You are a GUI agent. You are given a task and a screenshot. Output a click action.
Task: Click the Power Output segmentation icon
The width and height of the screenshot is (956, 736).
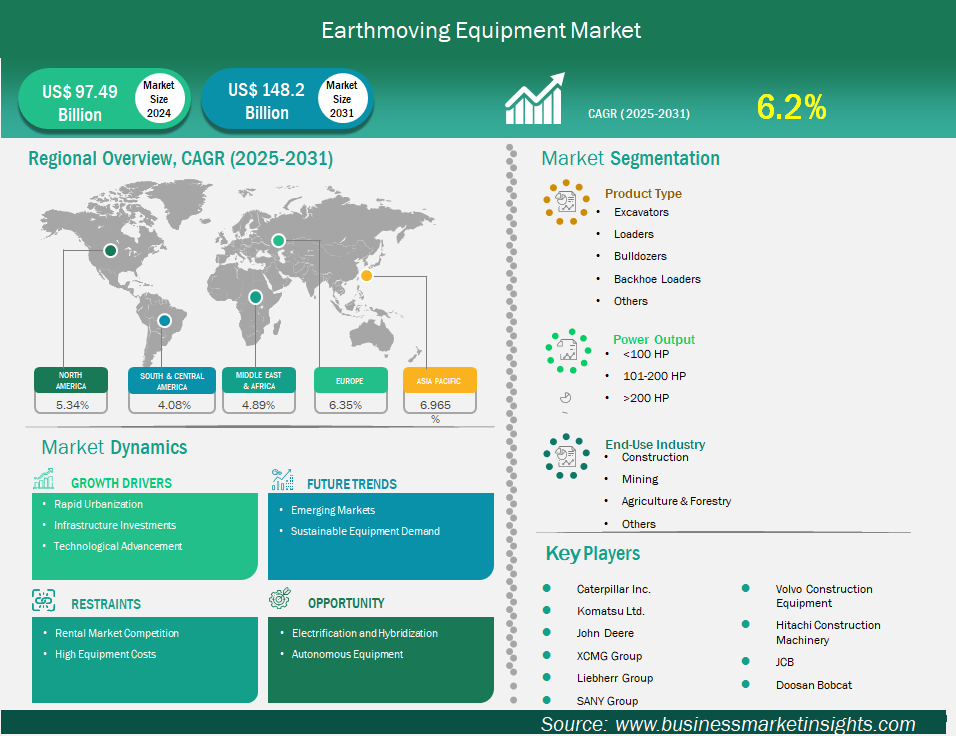click(567, 350)
